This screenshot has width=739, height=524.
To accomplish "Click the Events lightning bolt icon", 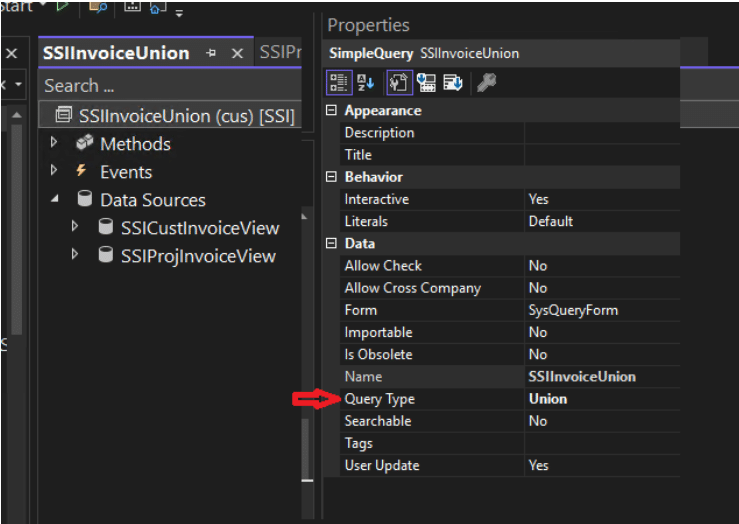I will (x=82, y=172).
